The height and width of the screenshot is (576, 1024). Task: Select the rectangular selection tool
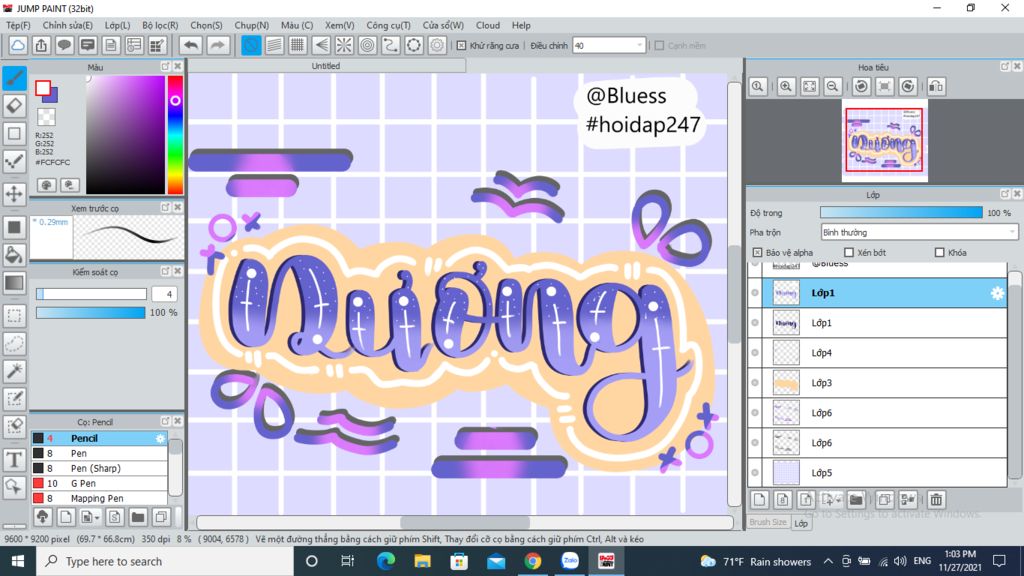tap(14, 316)
